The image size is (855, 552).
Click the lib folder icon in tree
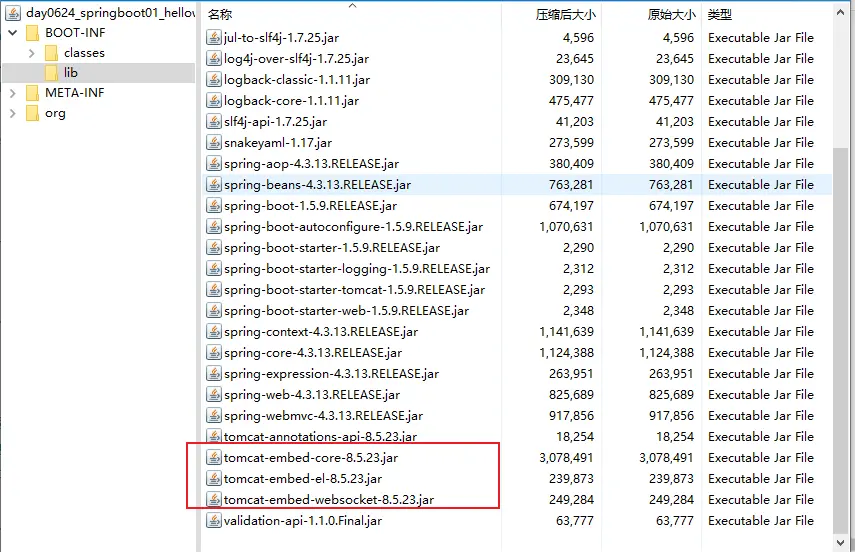[51, 73]
